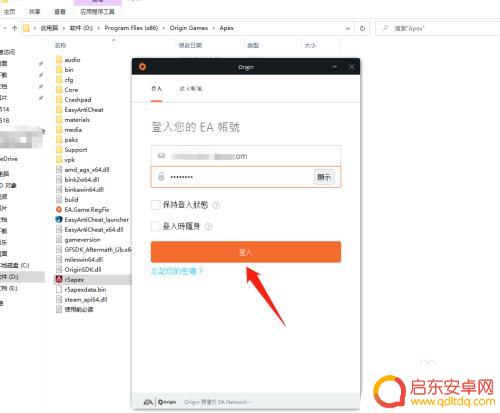Click Origin Games in the address path

[x=189, y=28]
